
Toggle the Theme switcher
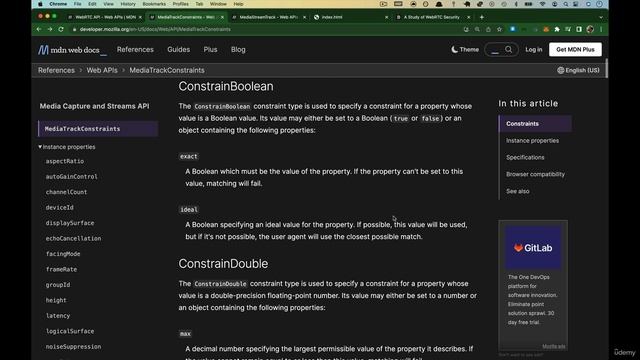click(465, 49)
